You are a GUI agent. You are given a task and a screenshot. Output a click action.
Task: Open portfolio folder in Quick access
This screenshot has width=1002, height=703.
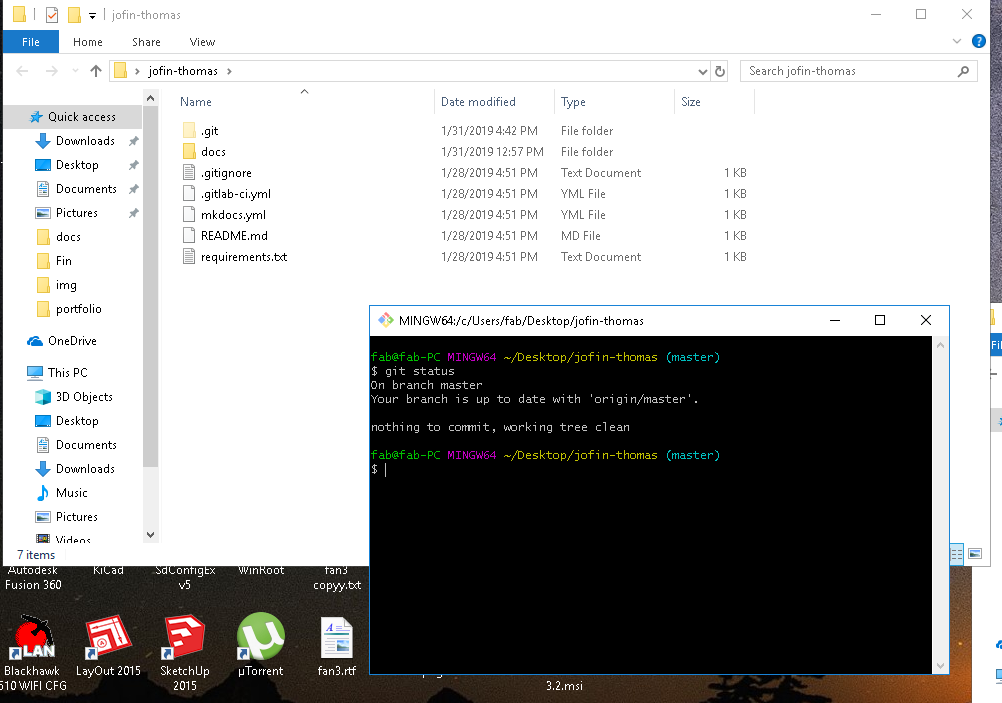69,309
